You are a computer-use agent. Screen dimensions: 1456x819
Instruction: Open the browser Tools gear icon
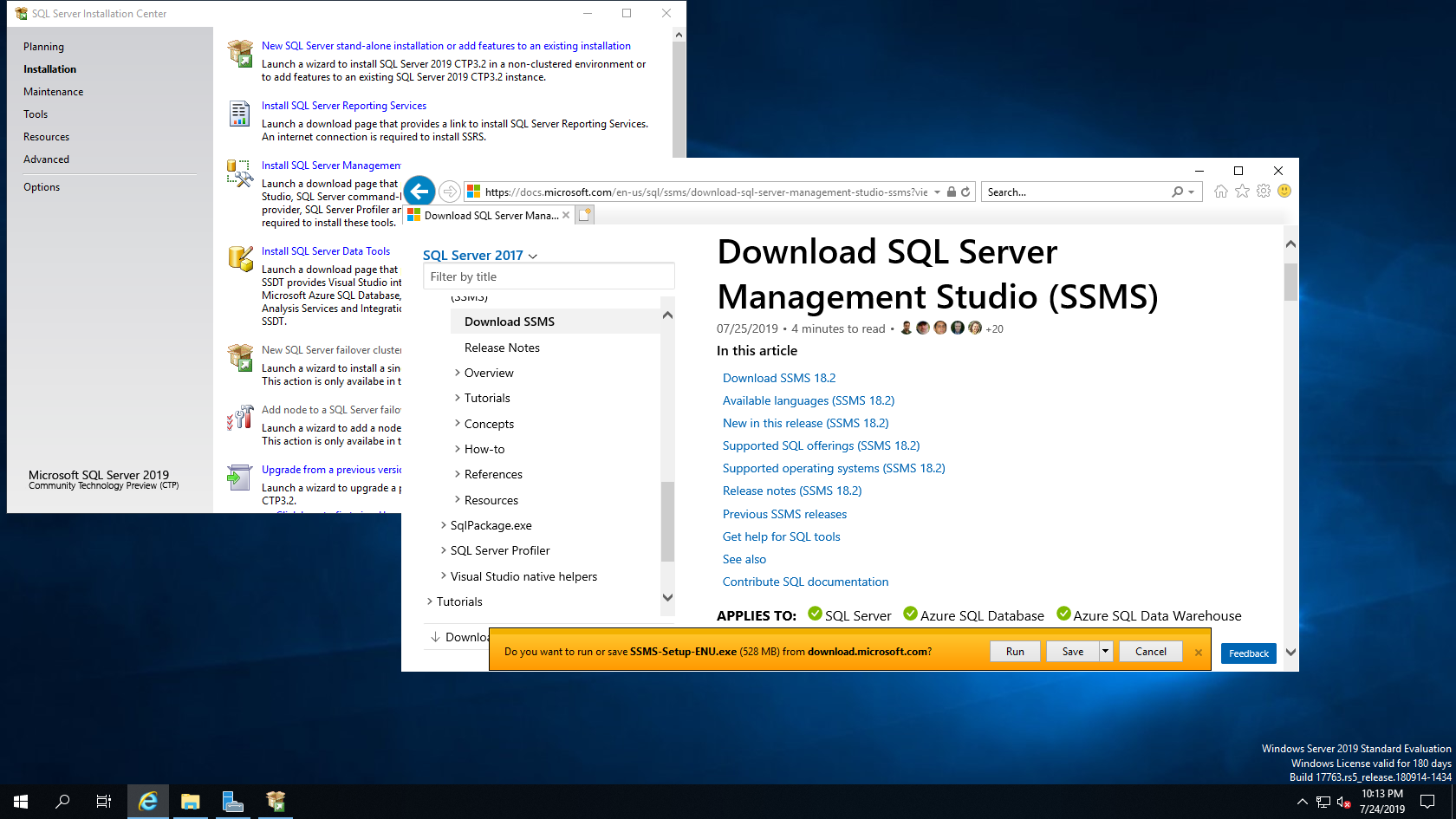1264,192
